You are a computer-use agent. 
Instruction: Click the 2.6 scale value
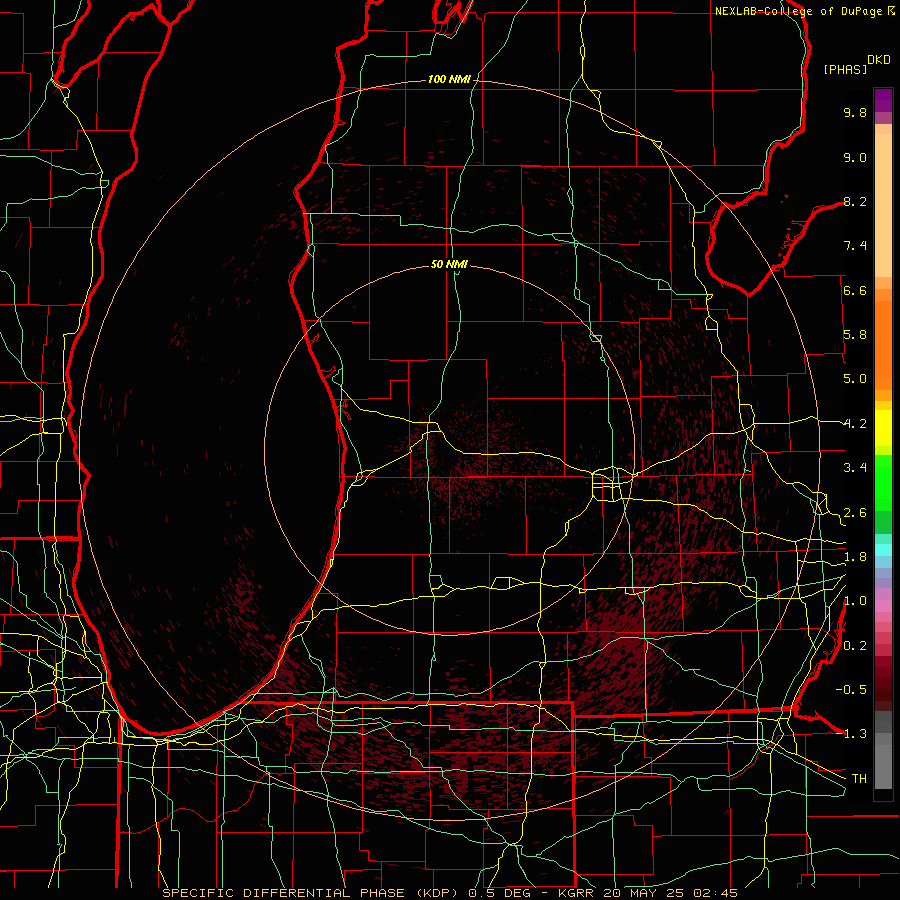pos(855,513)
